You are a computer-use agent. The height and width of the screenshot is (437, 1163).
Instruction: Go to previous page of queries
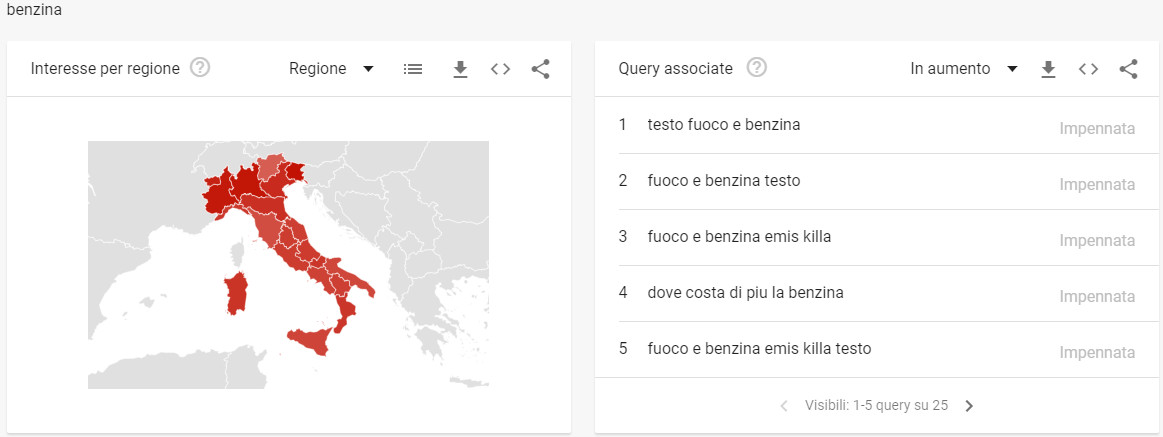coord(783,406)
